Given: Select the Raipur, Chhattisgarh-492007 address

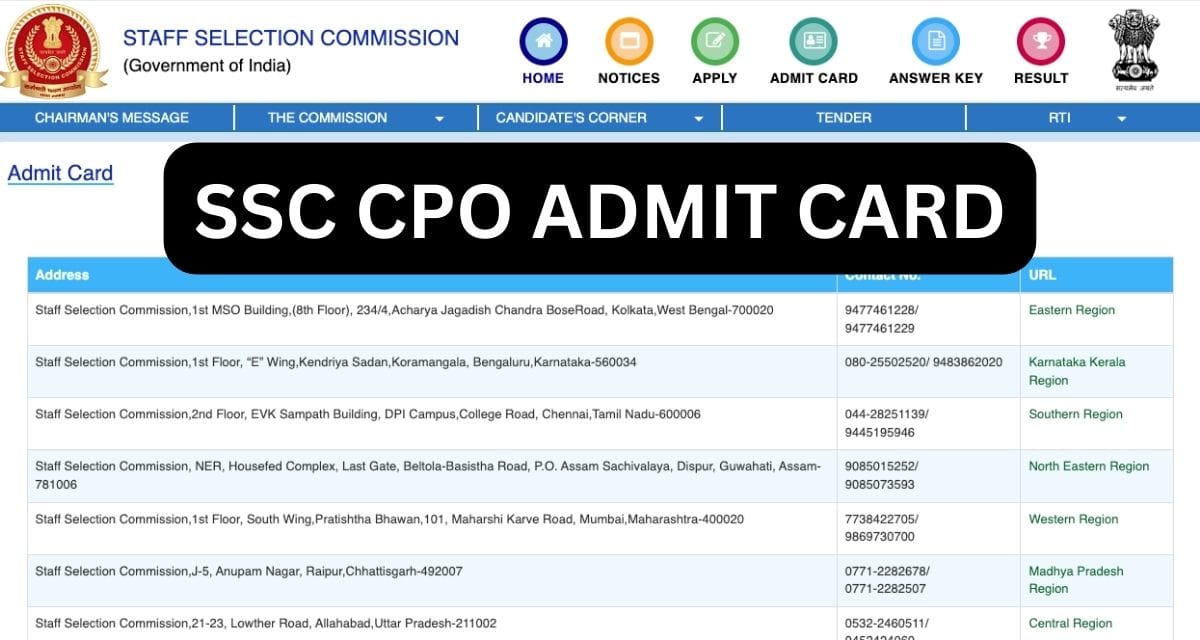Looking at the screenshot, I should point(249,571).
